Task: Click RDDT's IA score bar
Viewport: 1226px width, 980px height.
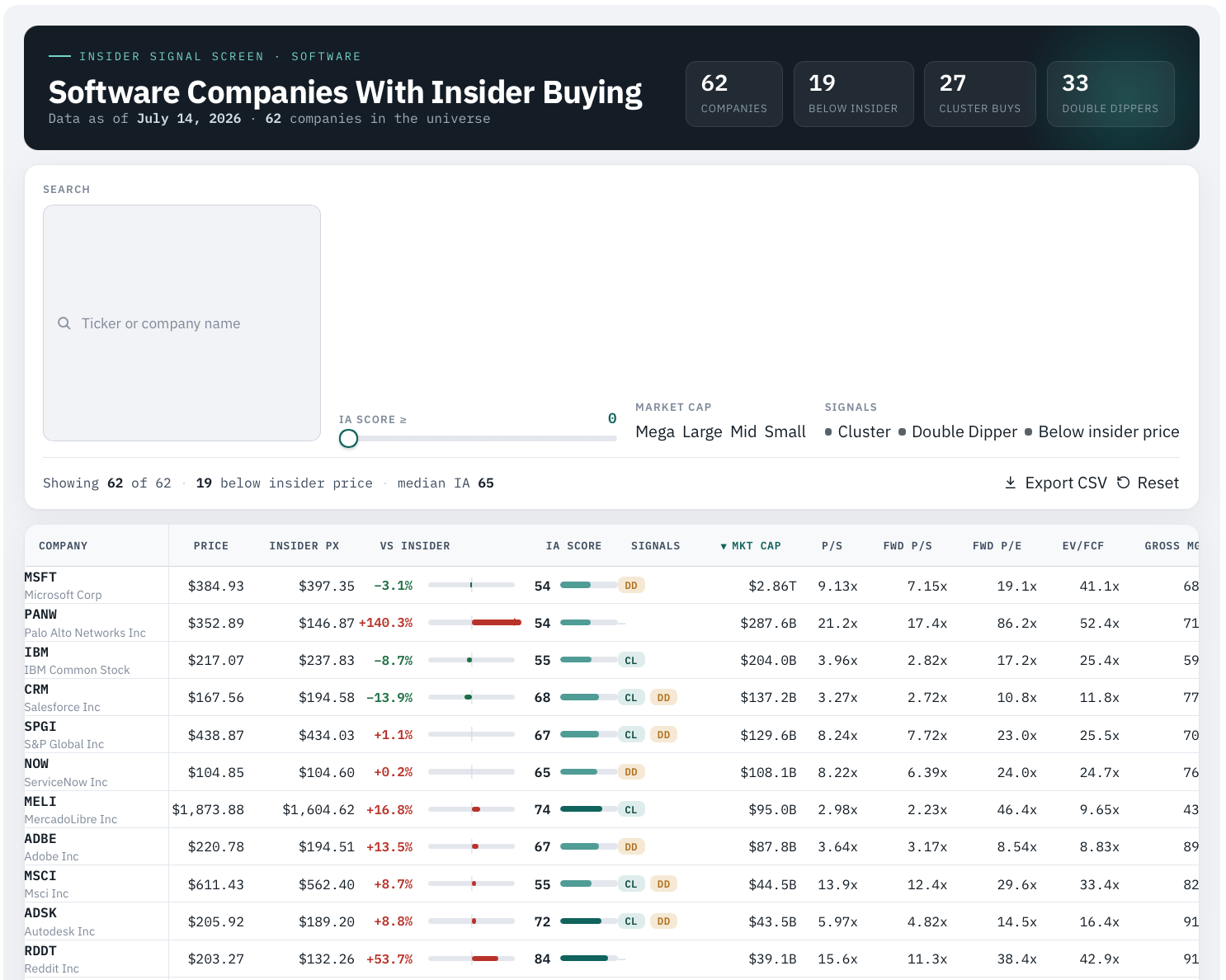Action: pos(589,958)
